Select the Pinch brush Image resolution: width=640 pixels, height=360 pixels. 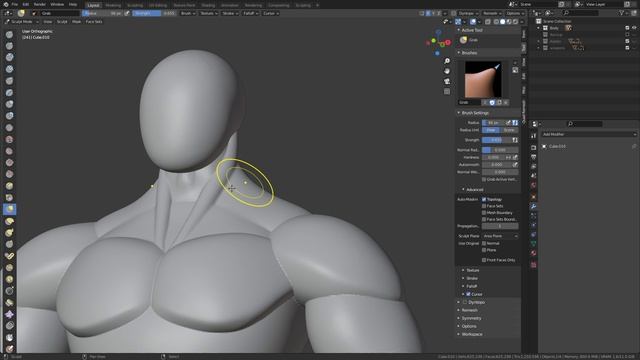click(9, 198)
